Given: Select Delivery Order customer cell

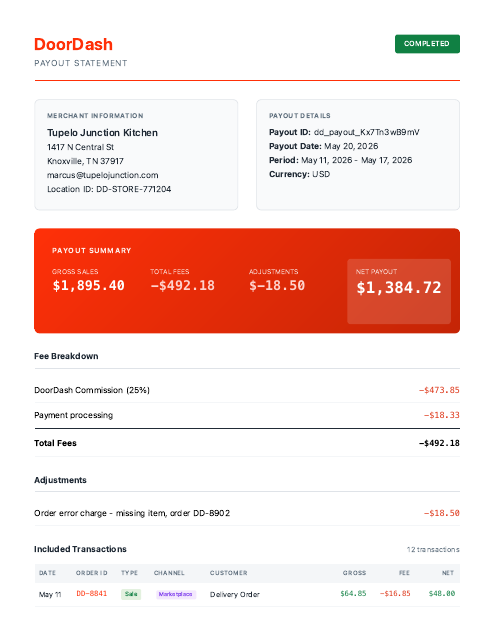Looking at the screenshot, I should pos(235,594).
